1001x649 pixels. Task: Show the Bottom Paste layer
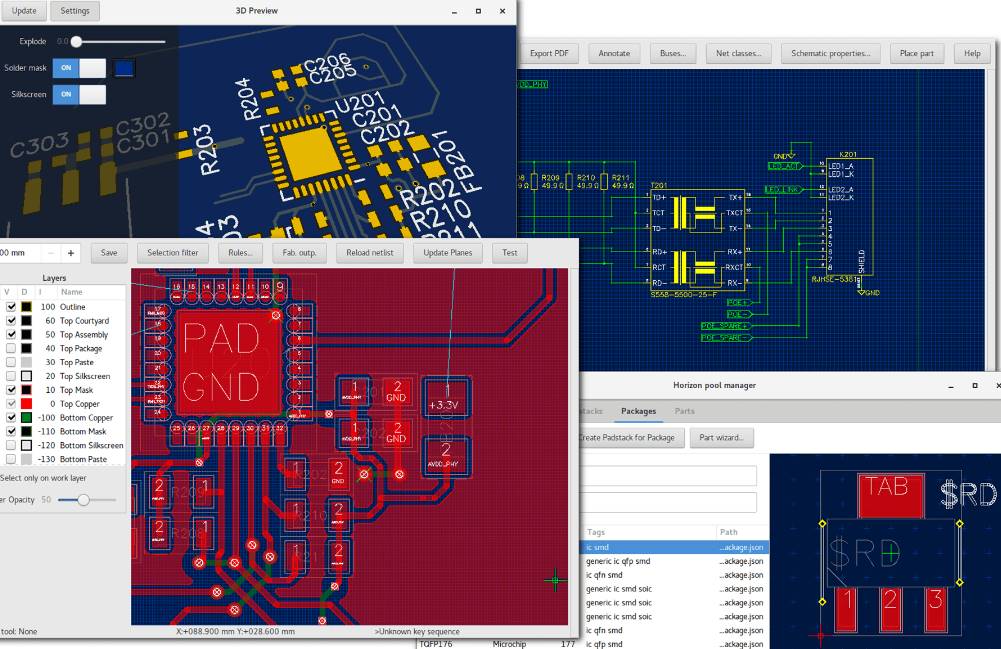(x=11, y=459)
